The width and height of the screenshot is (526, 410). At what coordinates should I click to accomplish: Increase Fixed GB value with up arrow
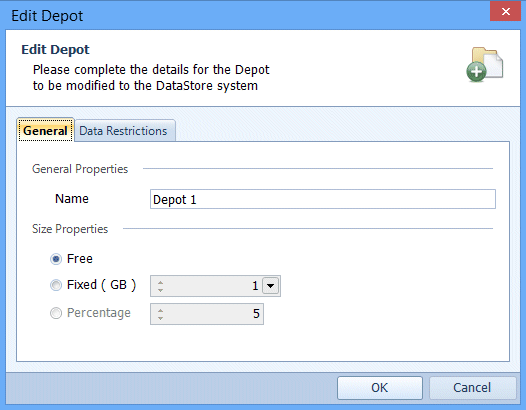(160, 283)
